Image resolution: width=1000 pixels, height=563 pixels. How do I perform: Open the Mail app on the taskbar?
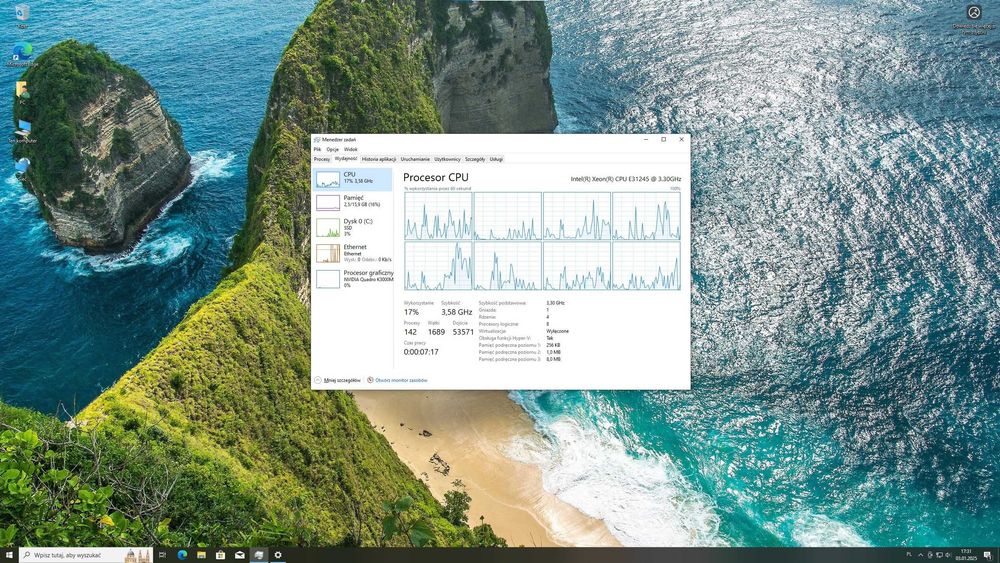click(240, 555)
